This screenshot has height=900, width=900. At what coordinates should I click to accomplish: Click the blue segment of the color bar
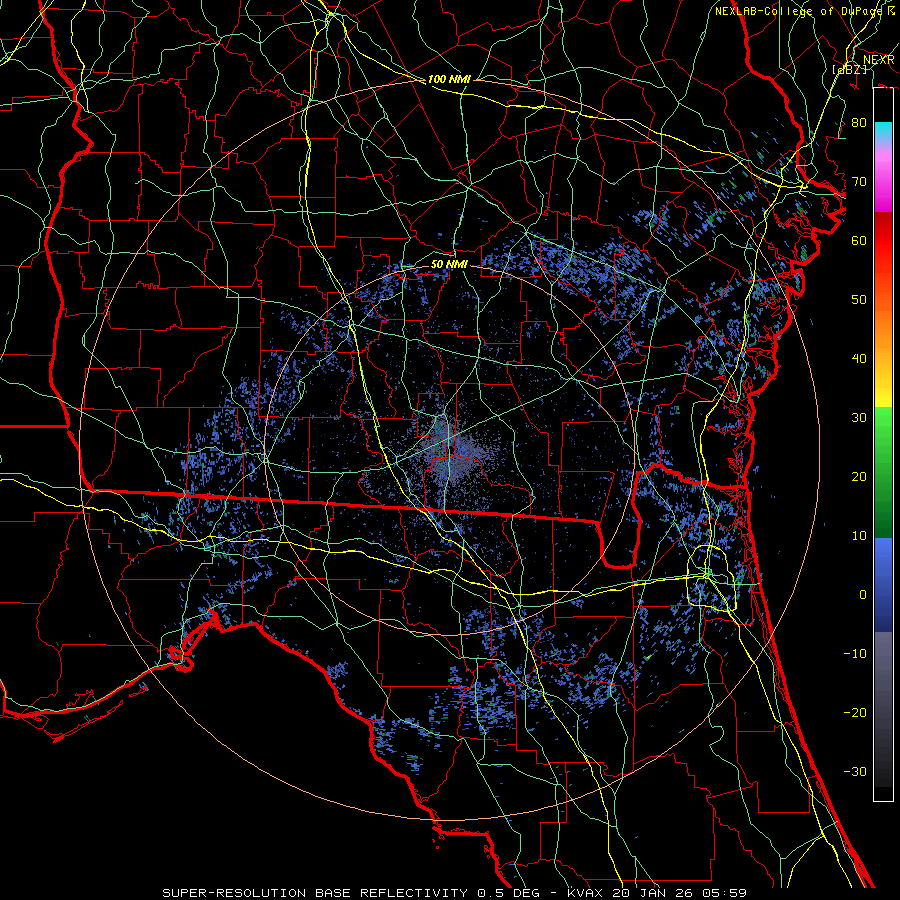point(883,585)
